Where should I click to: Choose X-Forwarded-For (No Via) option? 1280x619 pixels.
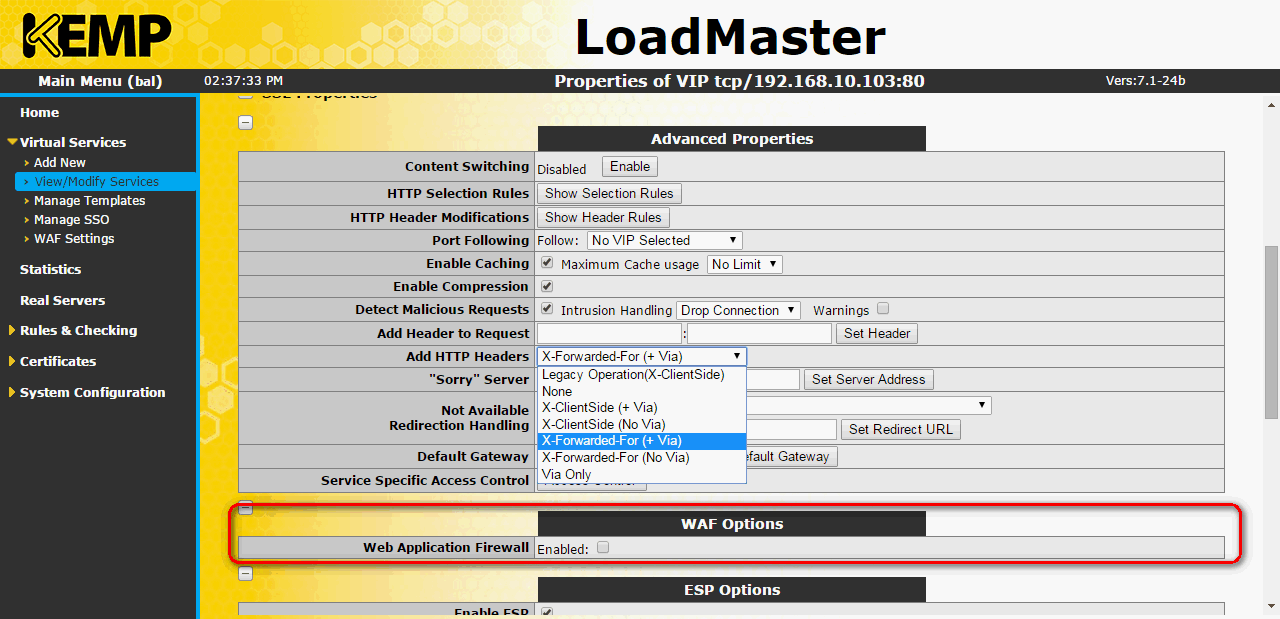pos(642,458)
